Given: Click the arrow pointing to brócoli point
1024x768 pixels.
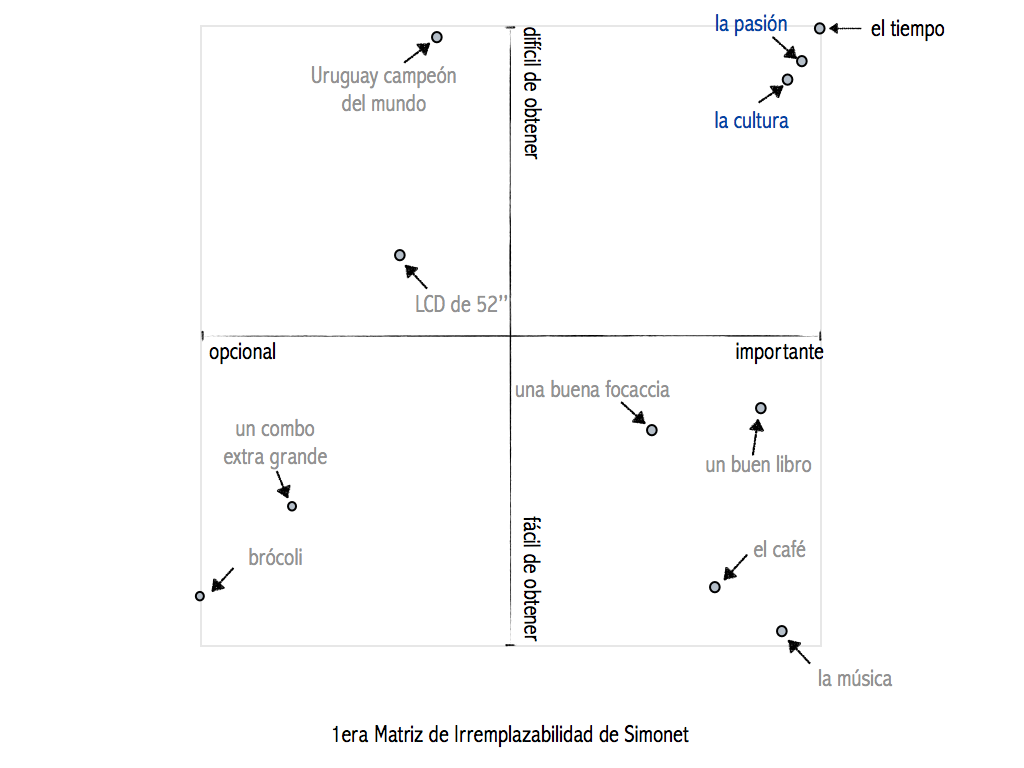Looking at the screenshot, I should [223, 579].
